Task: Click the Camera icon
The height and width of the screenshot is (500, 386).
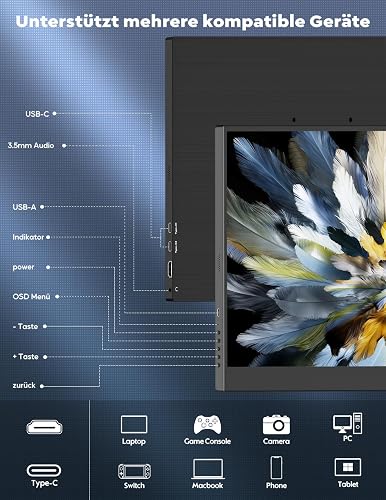Action: [276, 424]
